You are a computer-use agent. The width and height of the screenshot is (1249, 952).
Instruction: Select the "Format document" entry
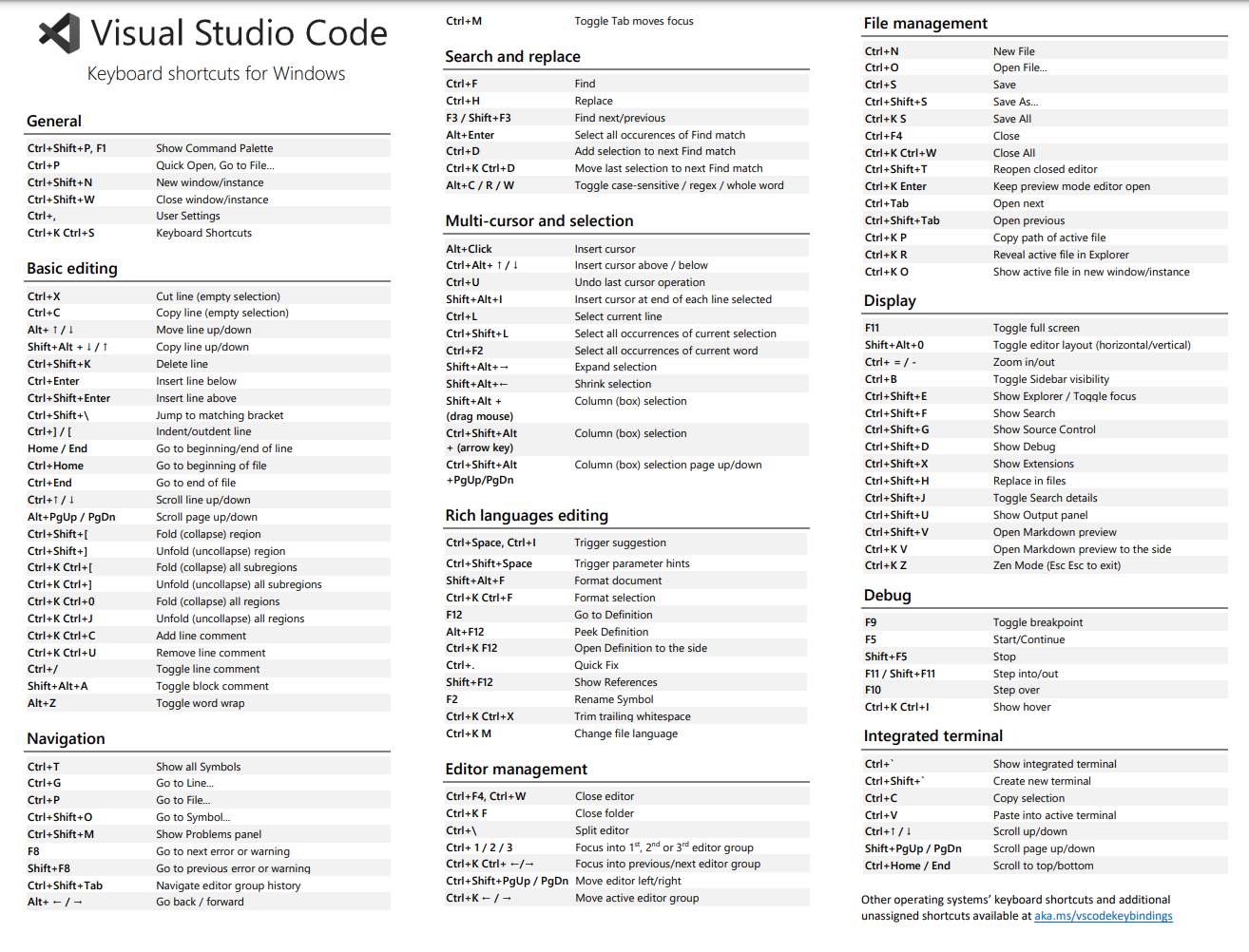point(618,581)
